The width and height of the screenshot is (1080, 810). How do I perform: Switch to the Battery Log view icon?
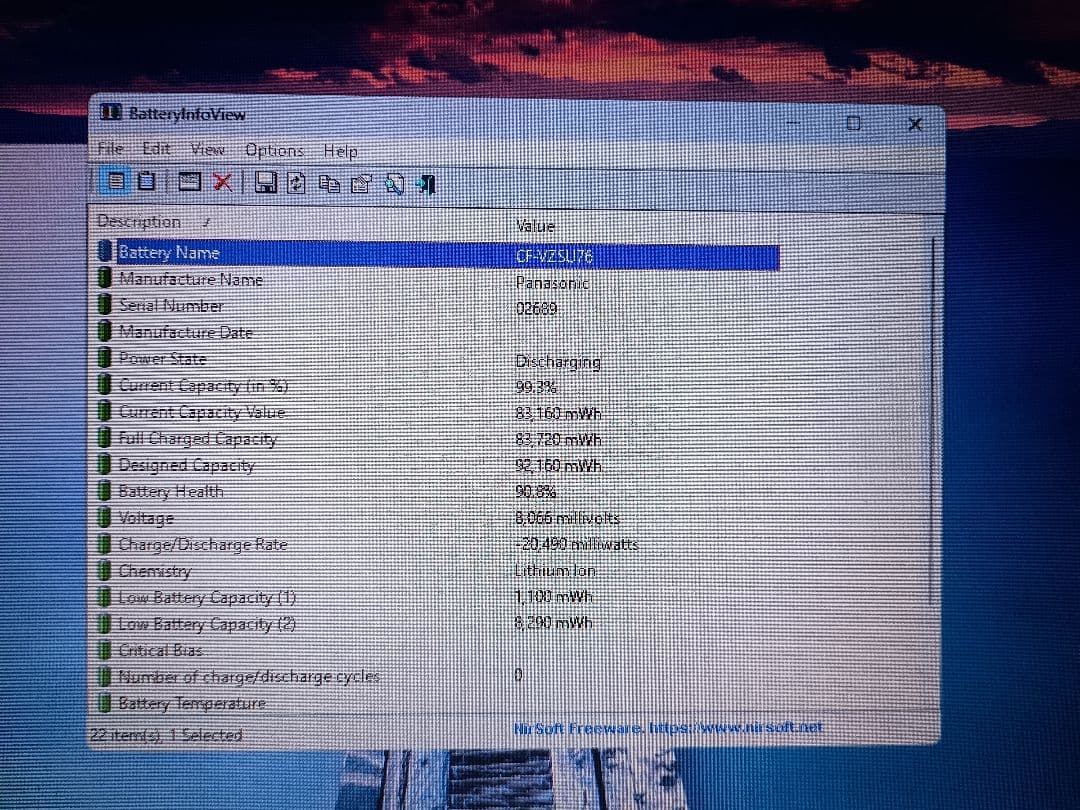point(145,183)
